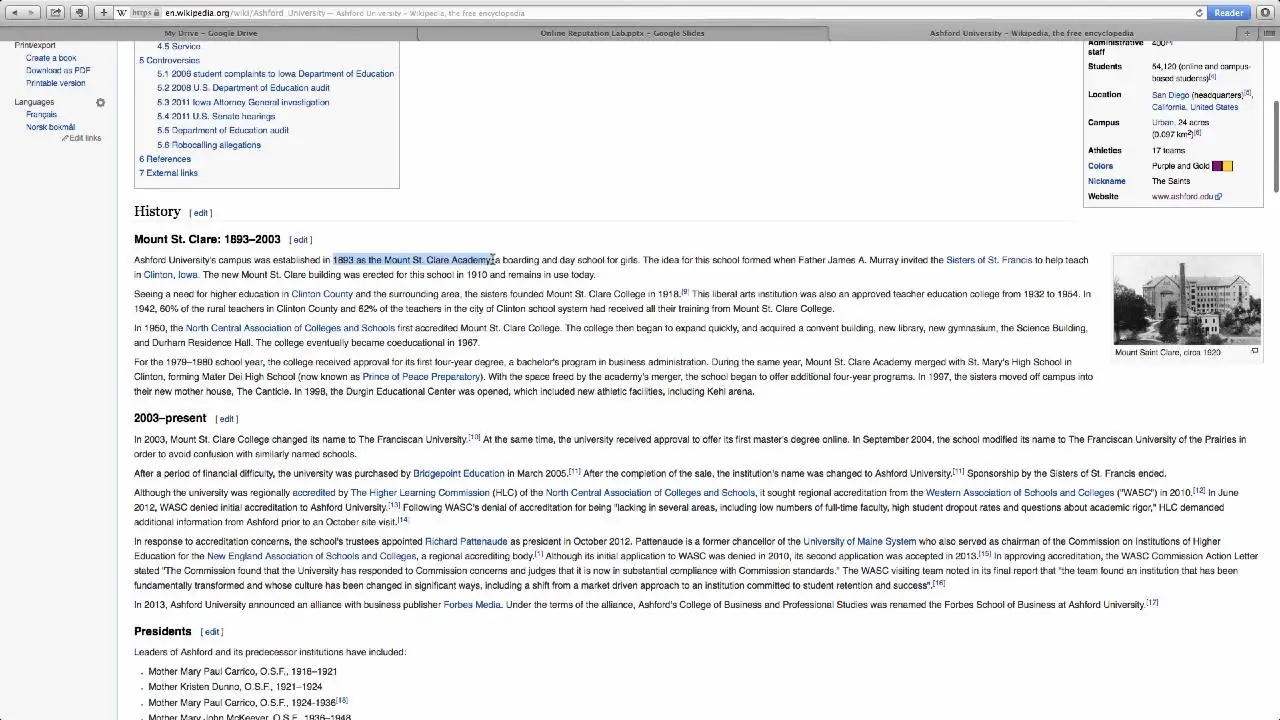
Task: Open a new tab with the plus button
Action: [x=1247, y=33]
